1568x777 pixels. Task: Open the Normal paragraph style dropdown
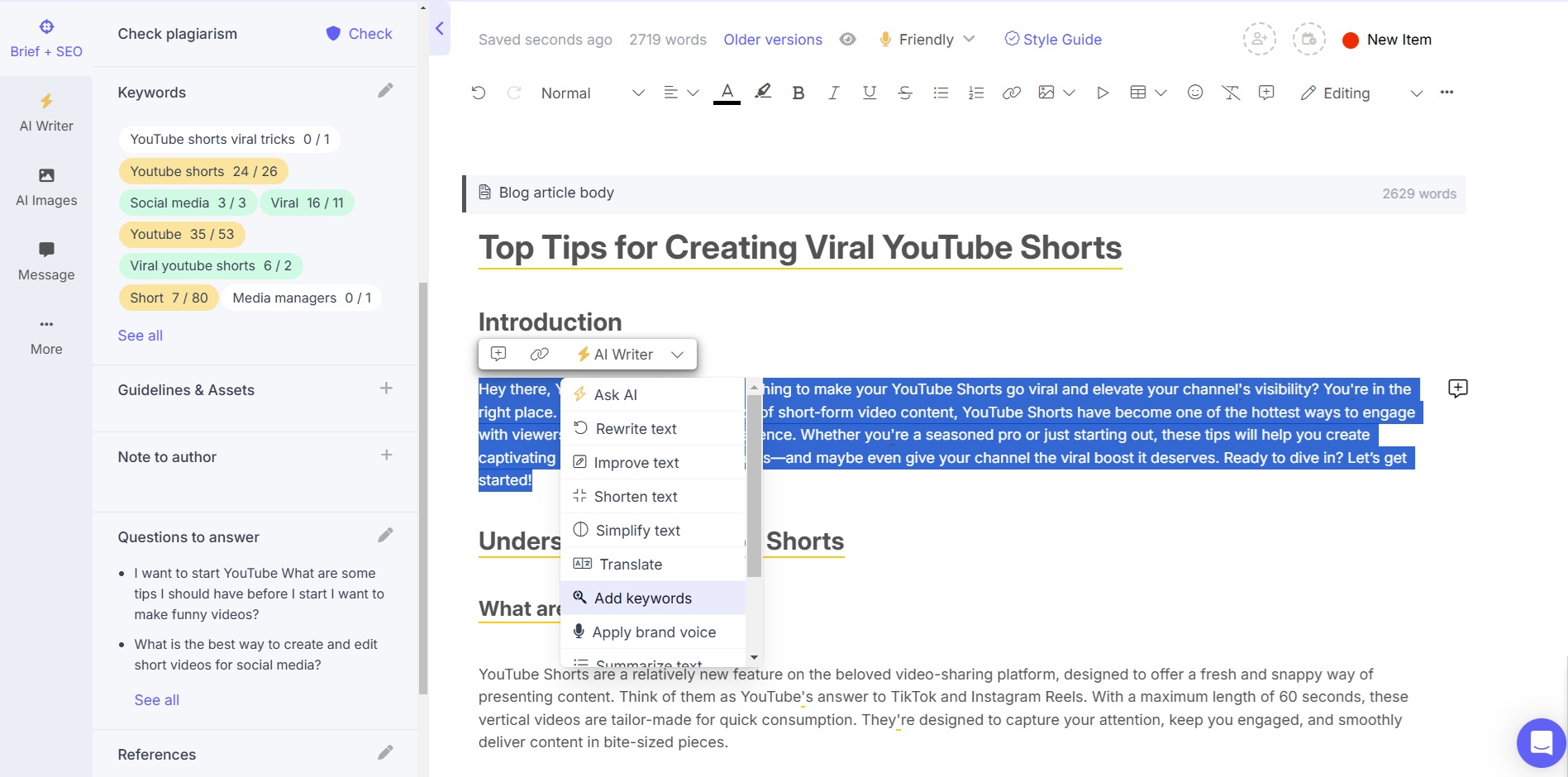[592, 93]
